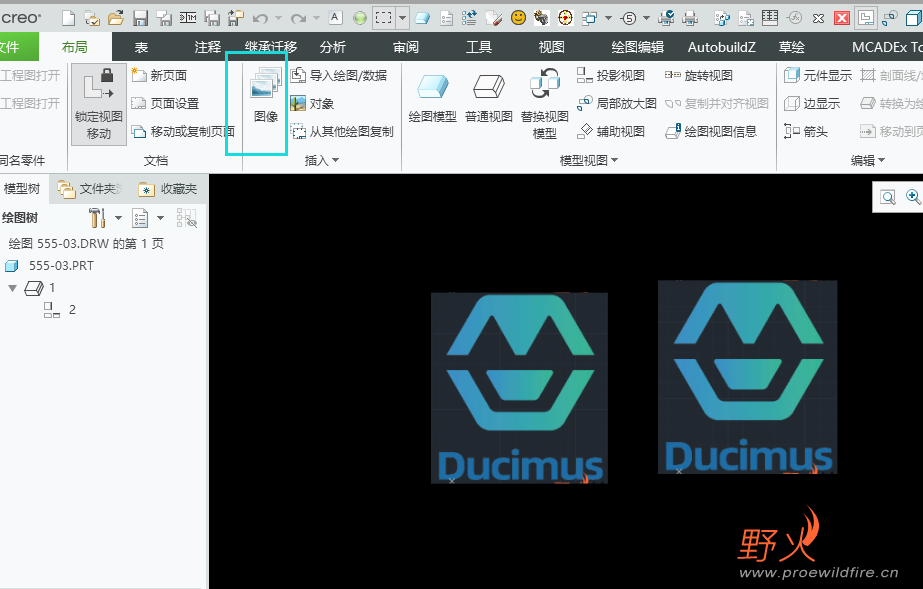923x589 pixels.
Task: Open the 绘图编辑 ribbon tab
Action: (x=638, y=47)
